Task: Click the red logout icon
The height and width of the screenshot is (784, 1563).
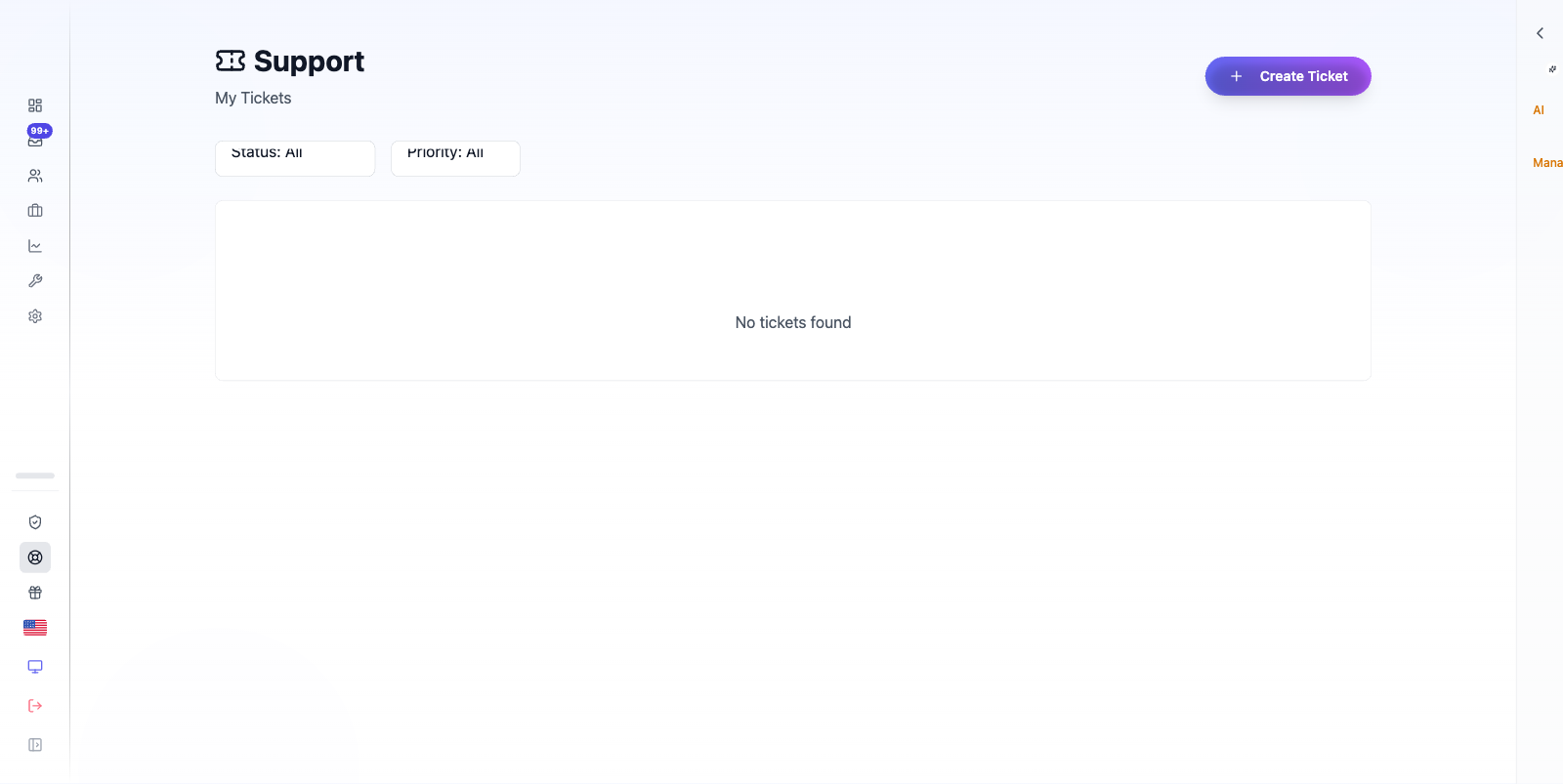Action: [35, 706]
